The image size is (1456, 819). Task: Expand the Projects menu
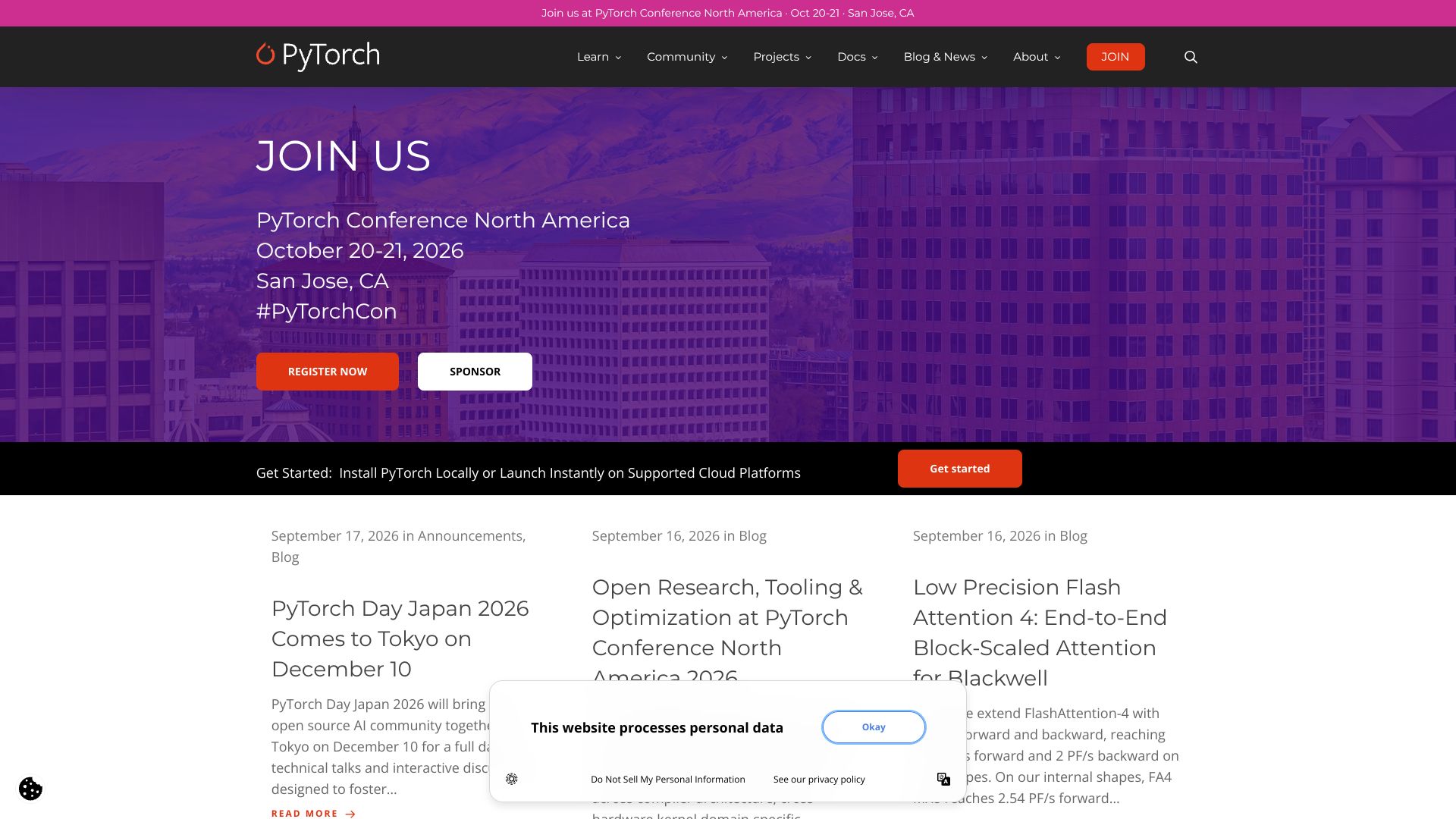pos(782,57)
